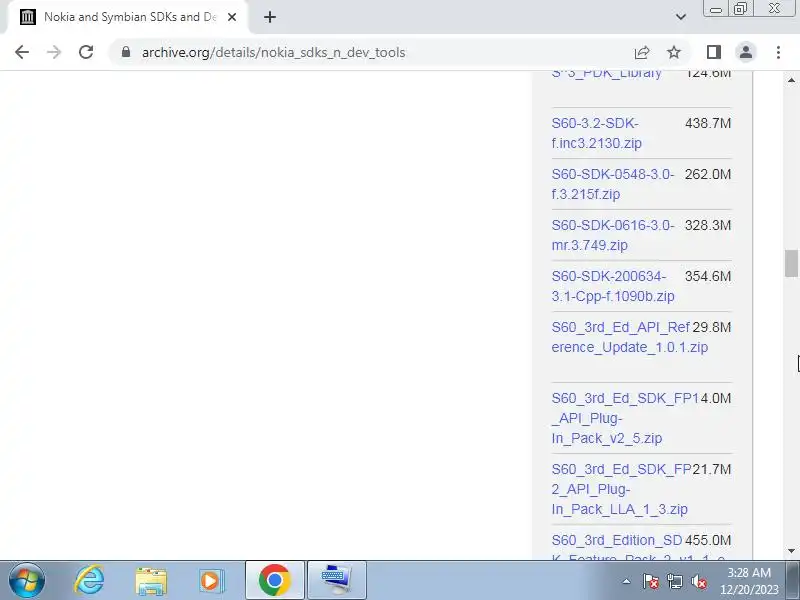800x600 pixels.
Task: Click the 328.3M file size text
Action: pyautogui.click(x=708, y=226)
